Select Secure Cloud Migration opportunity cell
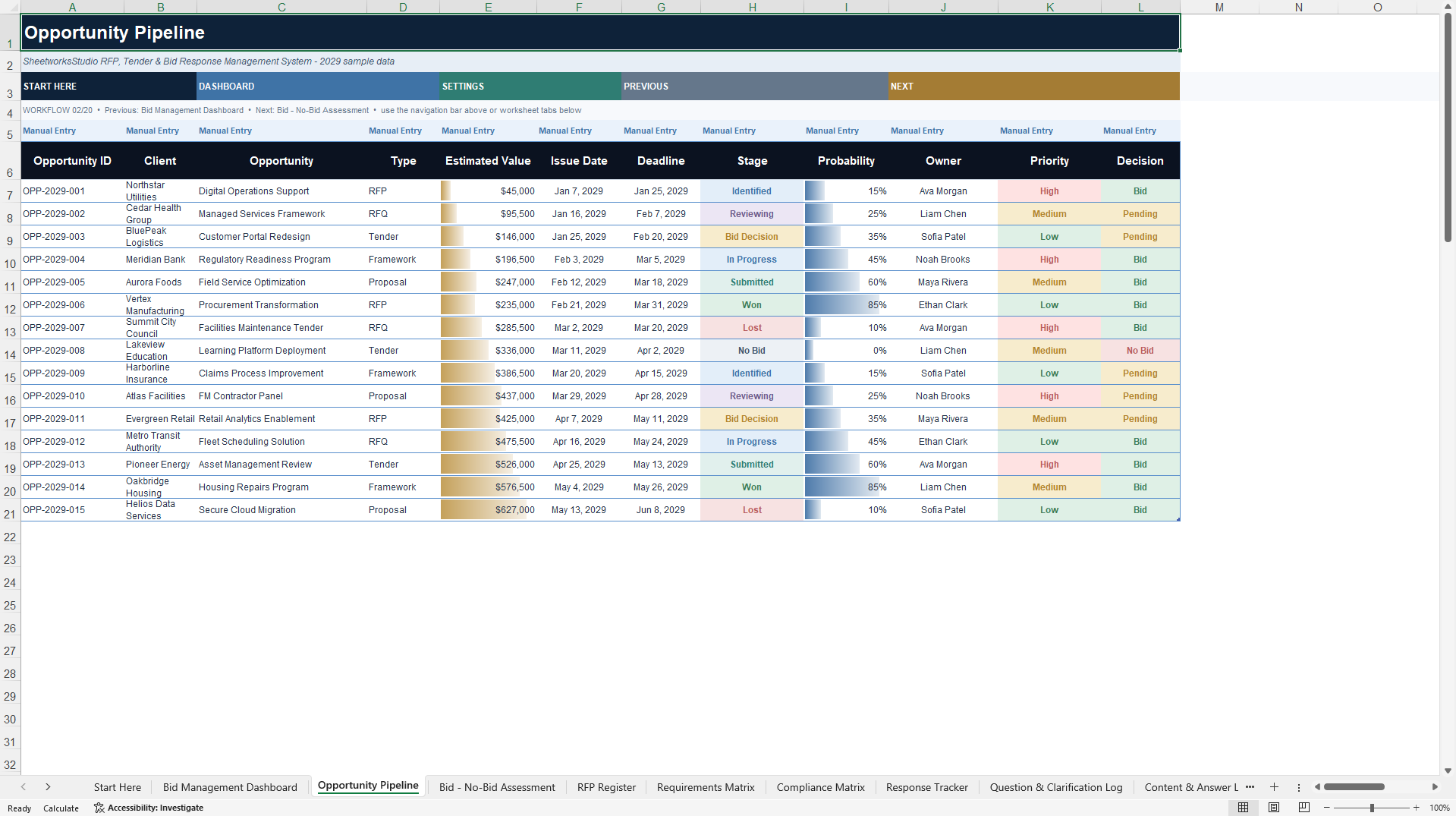 pyautogui.click(x=281, y=510)
